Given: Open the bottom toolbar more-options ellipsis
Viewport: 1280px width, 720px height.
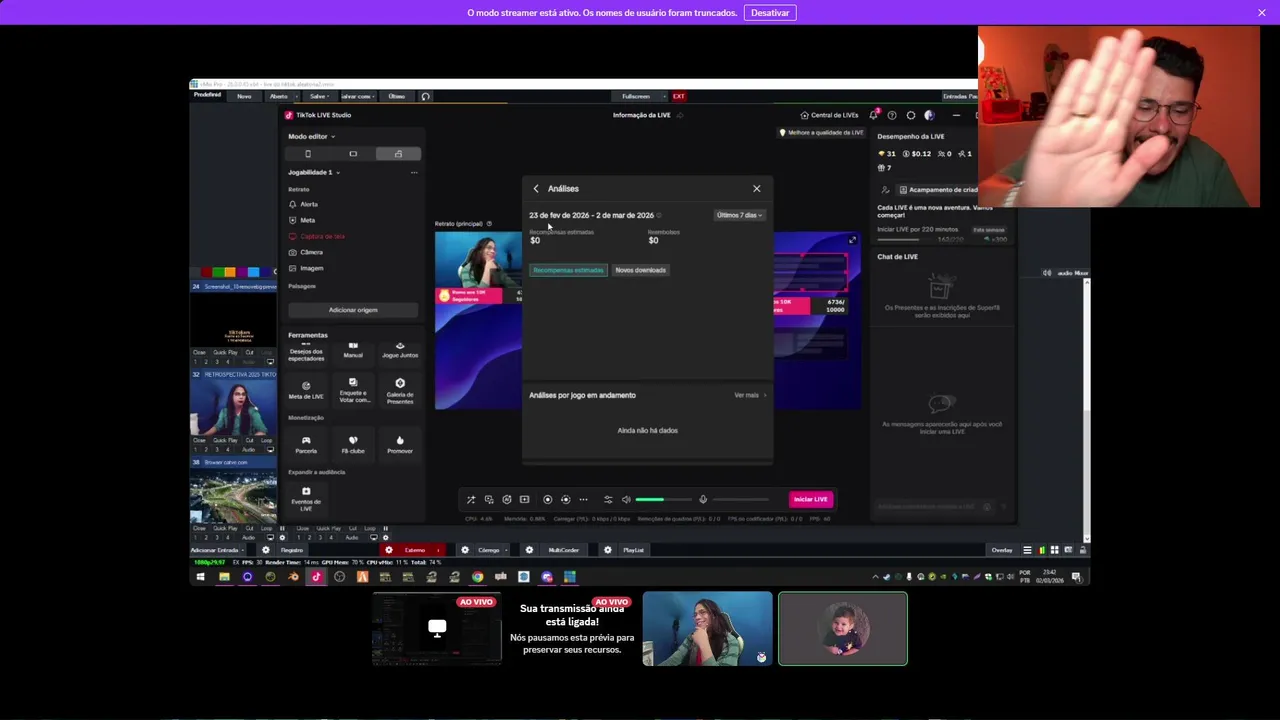Looking at the screenshot, I should point(584,500).
